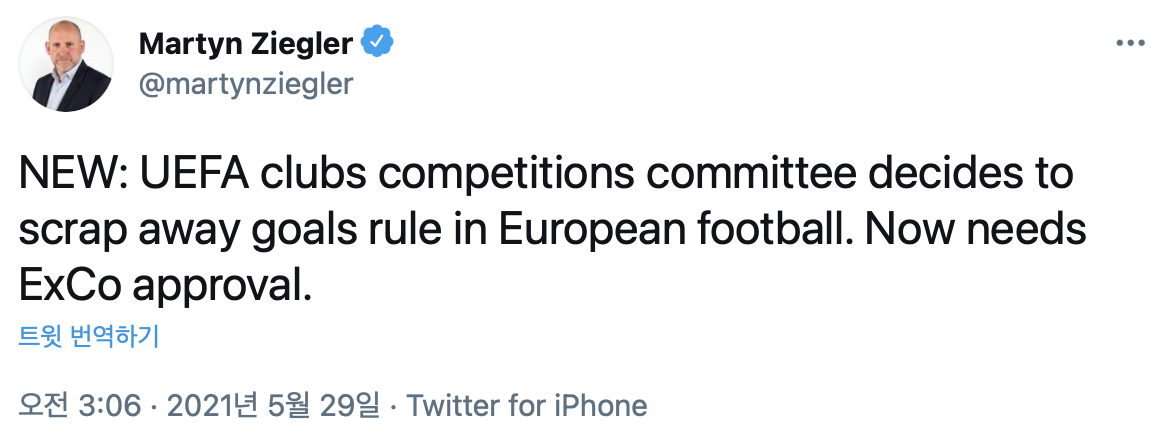Open Martyn Ziegler's profile photo
This screenshot has width=1172, height=446.
(68, 63)
